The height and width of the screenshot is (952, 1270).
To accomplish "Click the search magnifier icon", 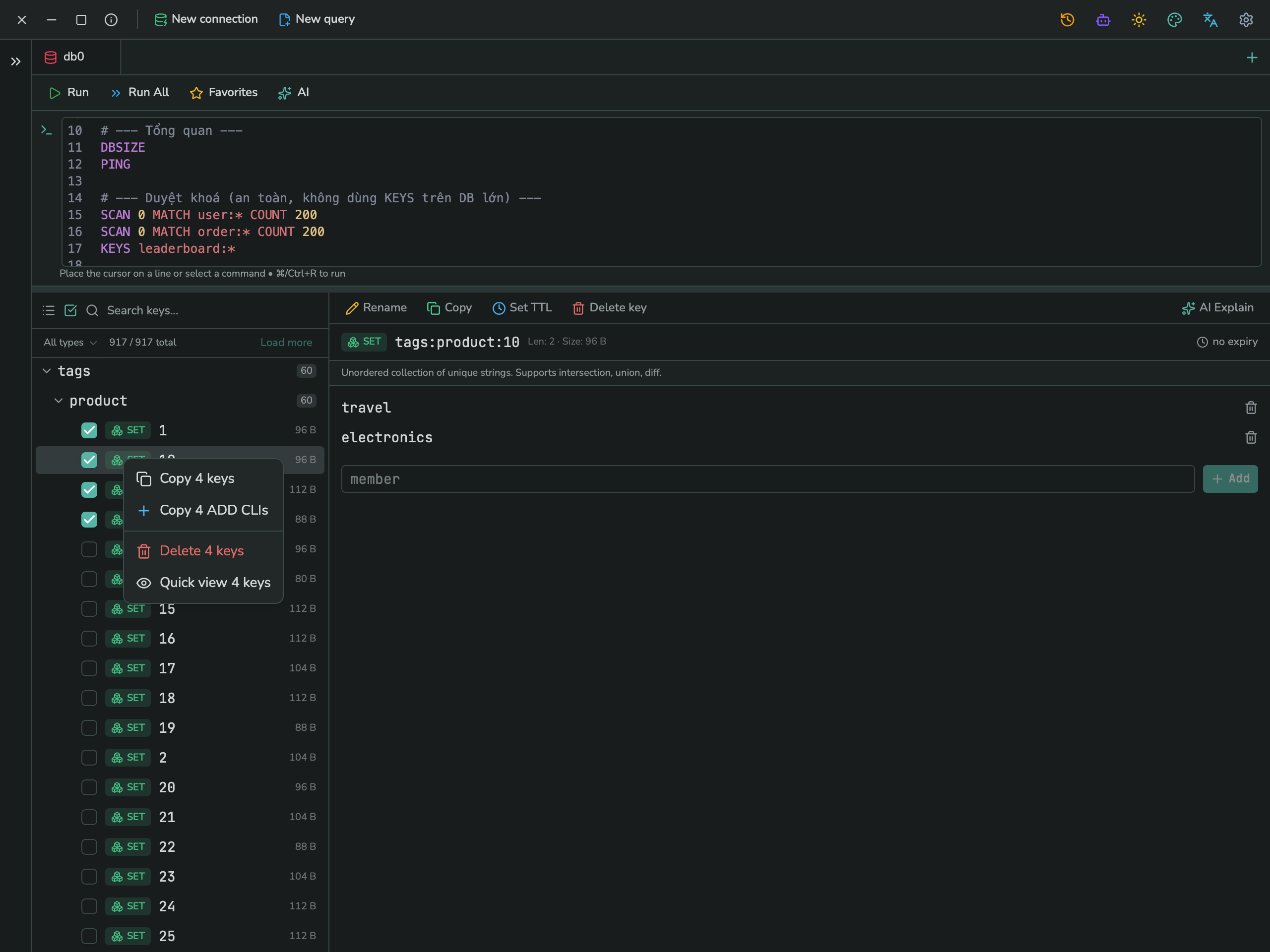I will tap(92, 310).
